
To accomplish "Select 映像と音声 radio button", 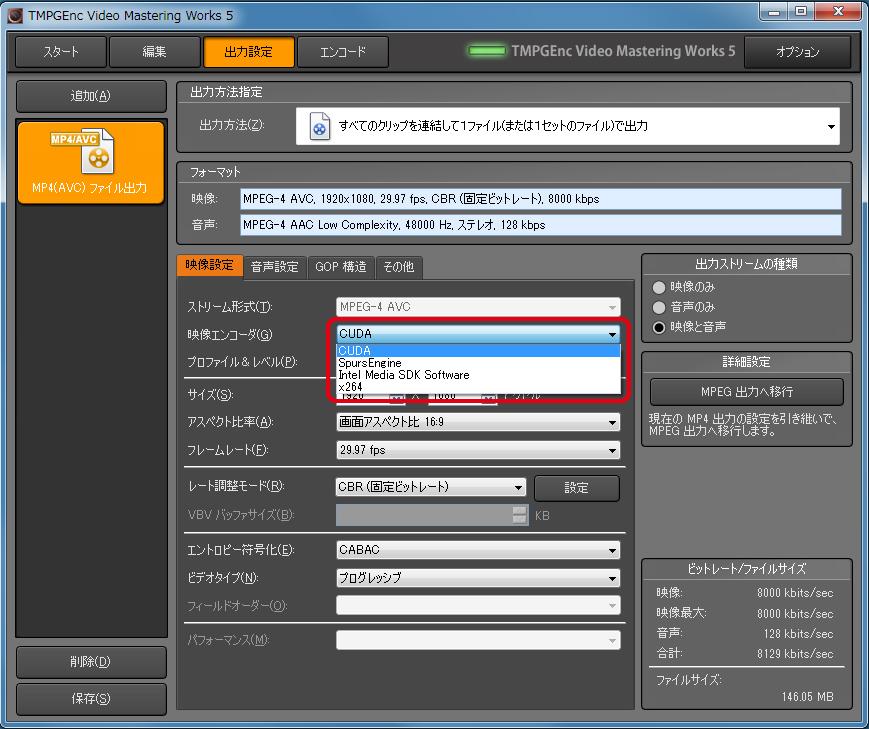I will tap(659, 327).
